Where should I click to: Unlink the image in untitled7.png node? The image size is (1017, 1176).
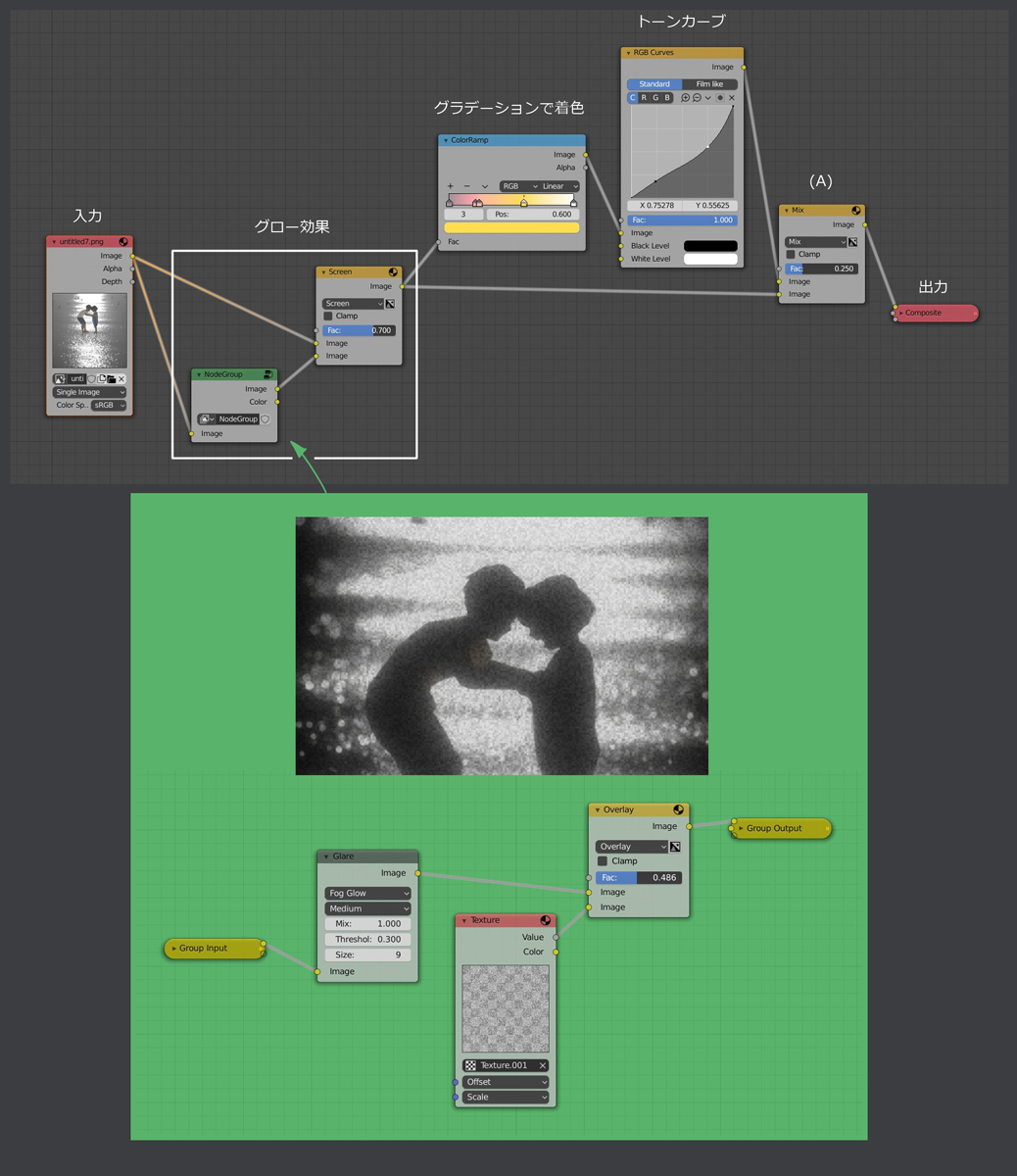[x=121, y=379]
